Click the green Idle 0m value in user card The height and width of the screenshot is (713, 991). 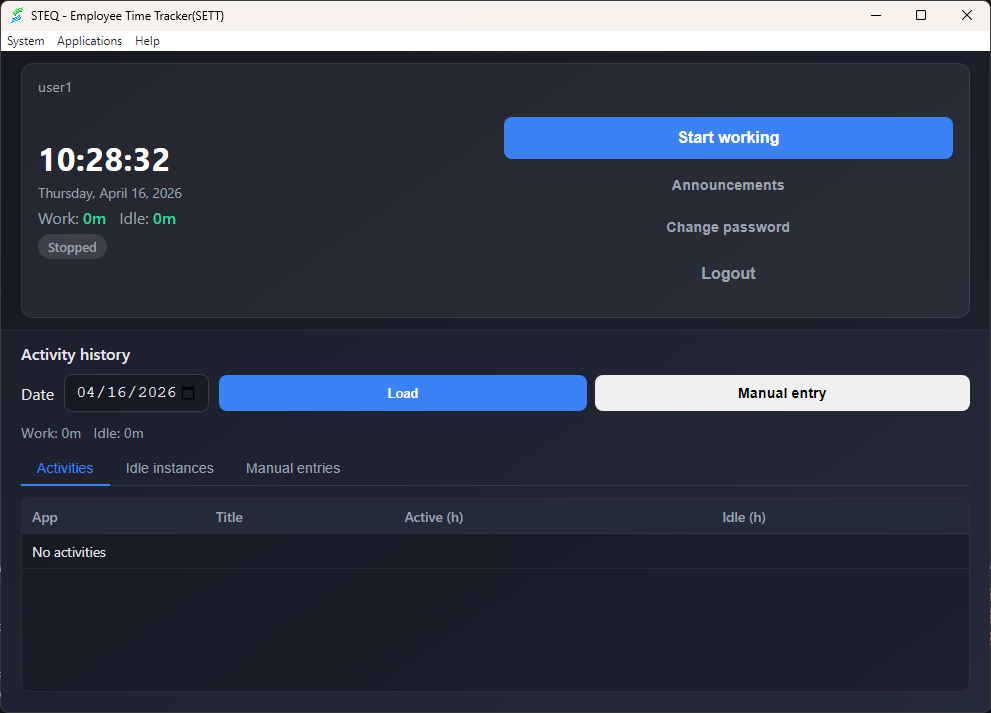[164, 219]
